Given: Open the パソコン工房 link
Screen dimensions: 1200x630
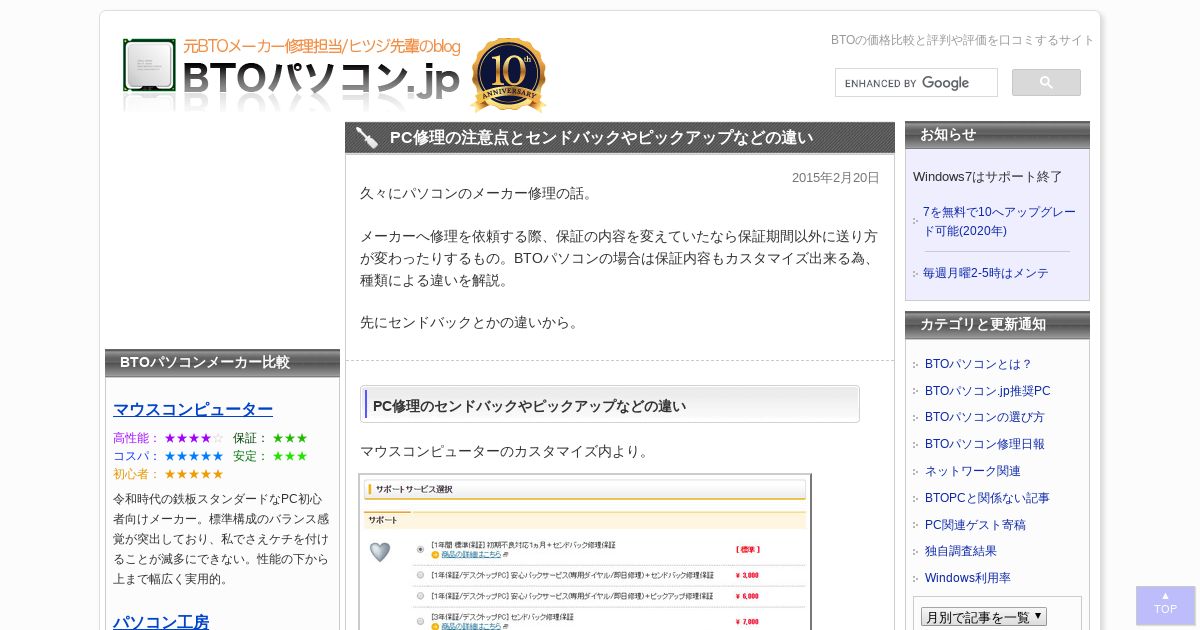Looking at the screenshot, I should (161, 622).
